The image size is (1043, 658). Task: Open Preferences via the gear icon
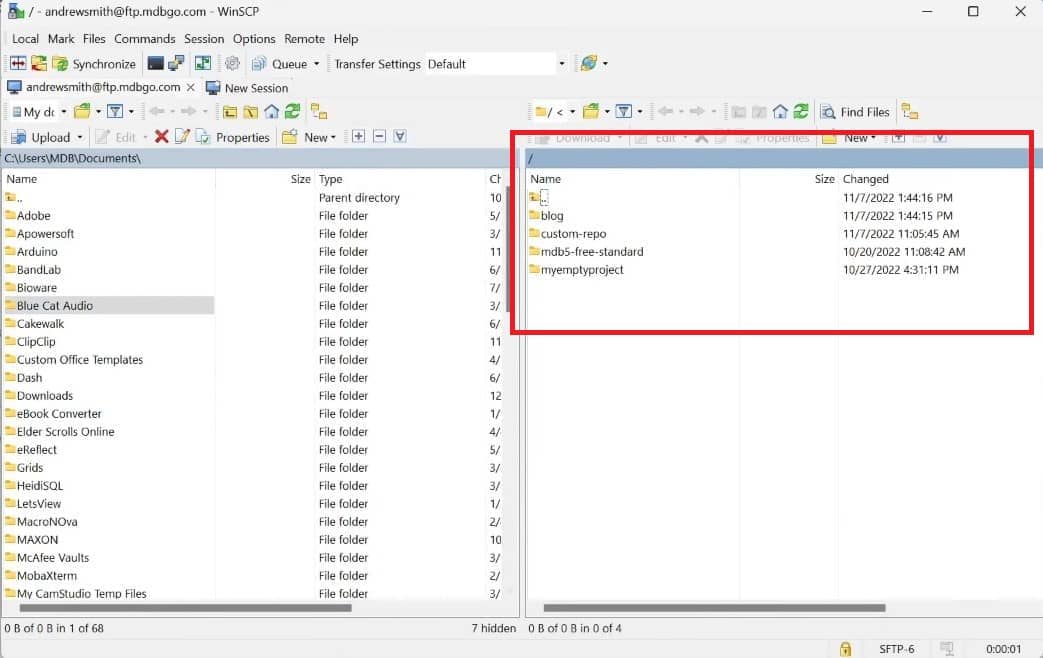point(232,64)
